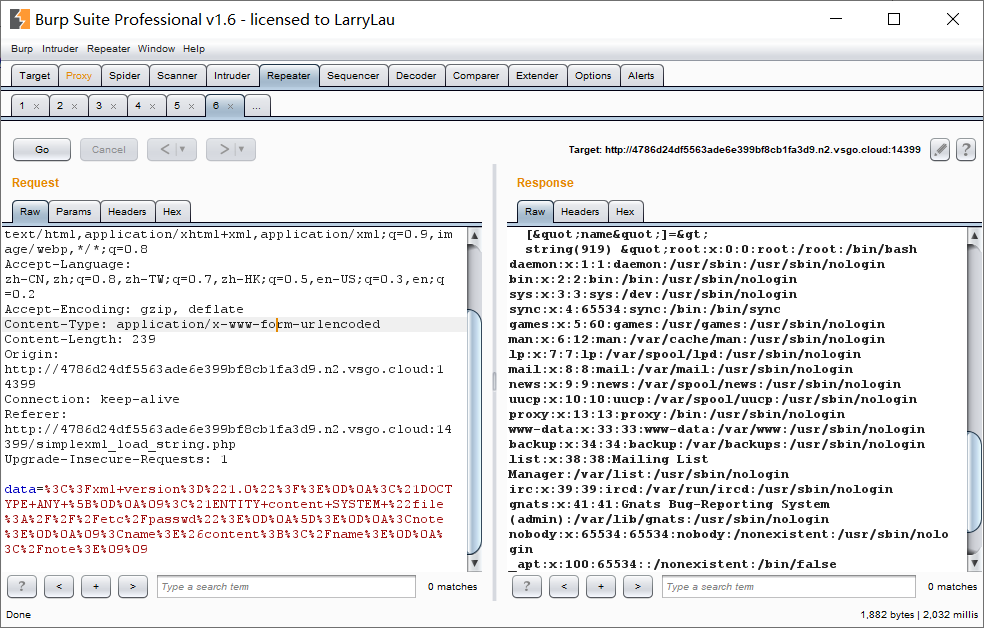The height and width of the screenshot is (628, 984).
Task: Switch to the Proxy tab
Action: click(78, 75)
